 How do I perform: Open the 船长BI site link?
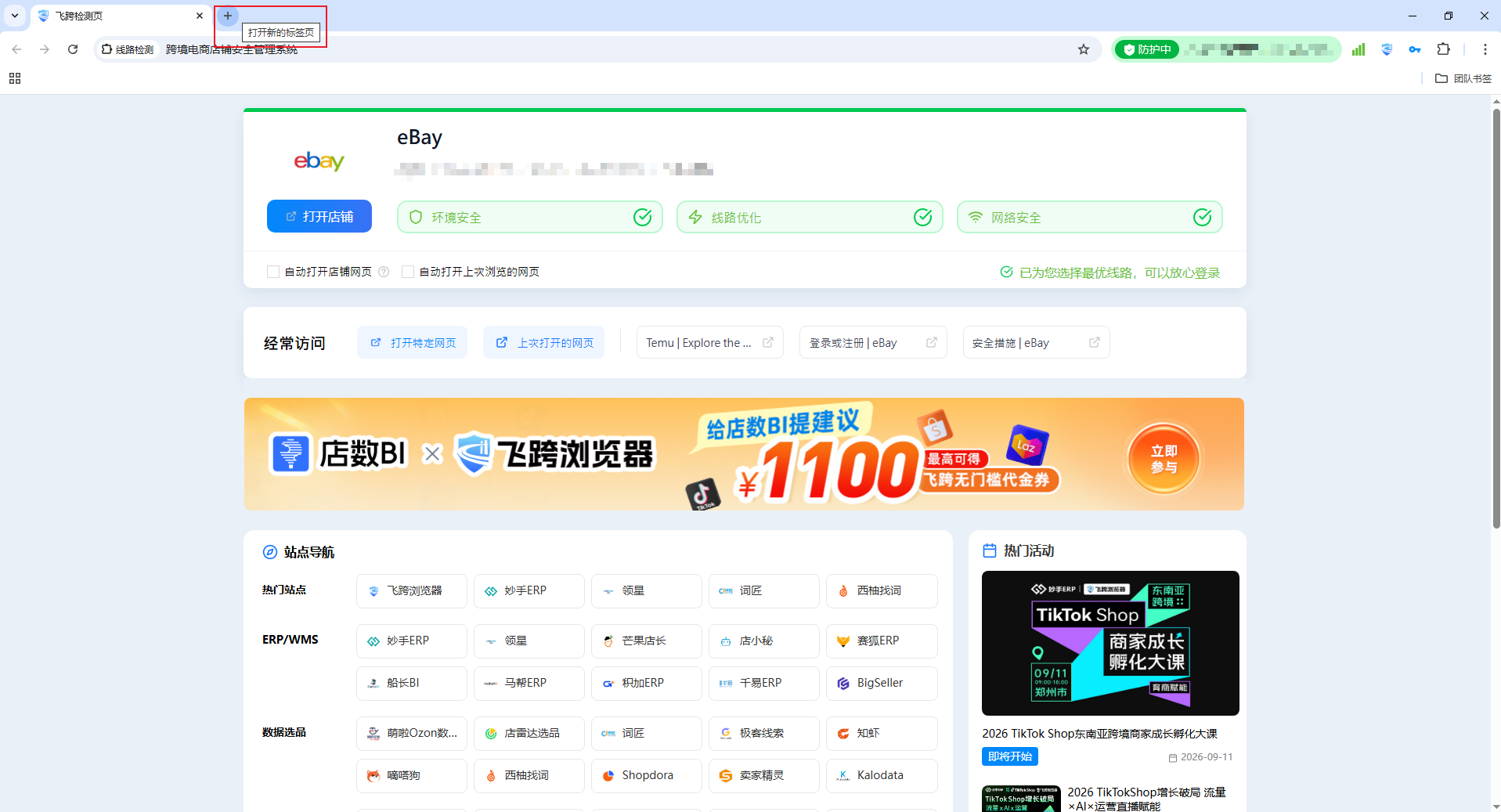coord(412,684)
